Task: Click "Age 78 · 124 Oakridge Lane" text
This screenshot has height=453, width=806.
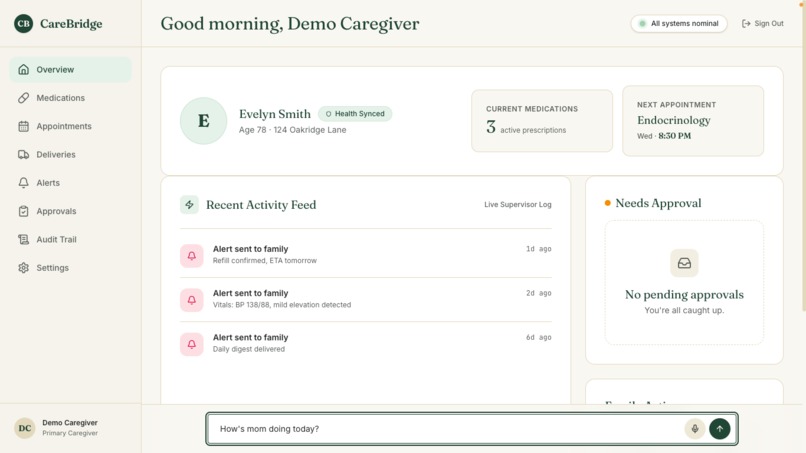Action: pyautogui.click(x=292, y=130)
